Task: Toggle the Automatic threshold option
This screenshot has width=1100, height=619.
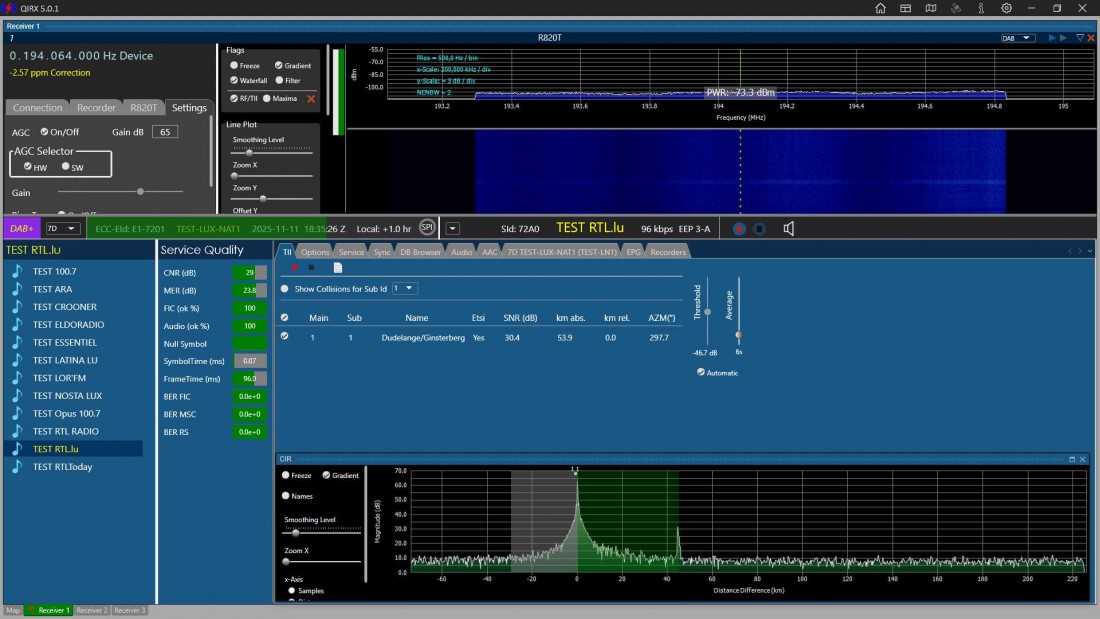Action: point(701,372)
